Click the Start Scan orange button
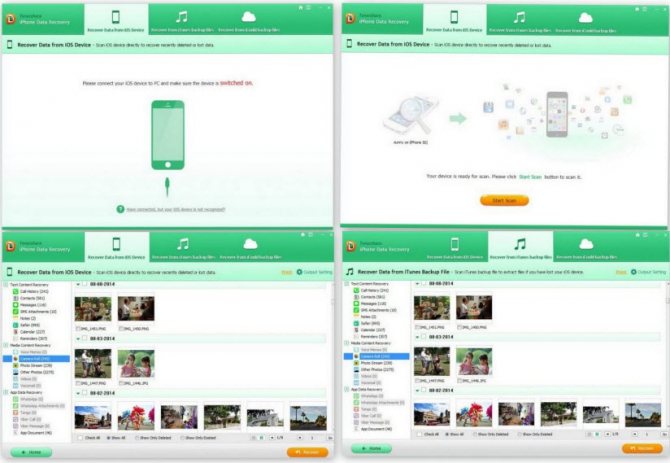Screen dimensions: 670x463 tap(504, 200)
